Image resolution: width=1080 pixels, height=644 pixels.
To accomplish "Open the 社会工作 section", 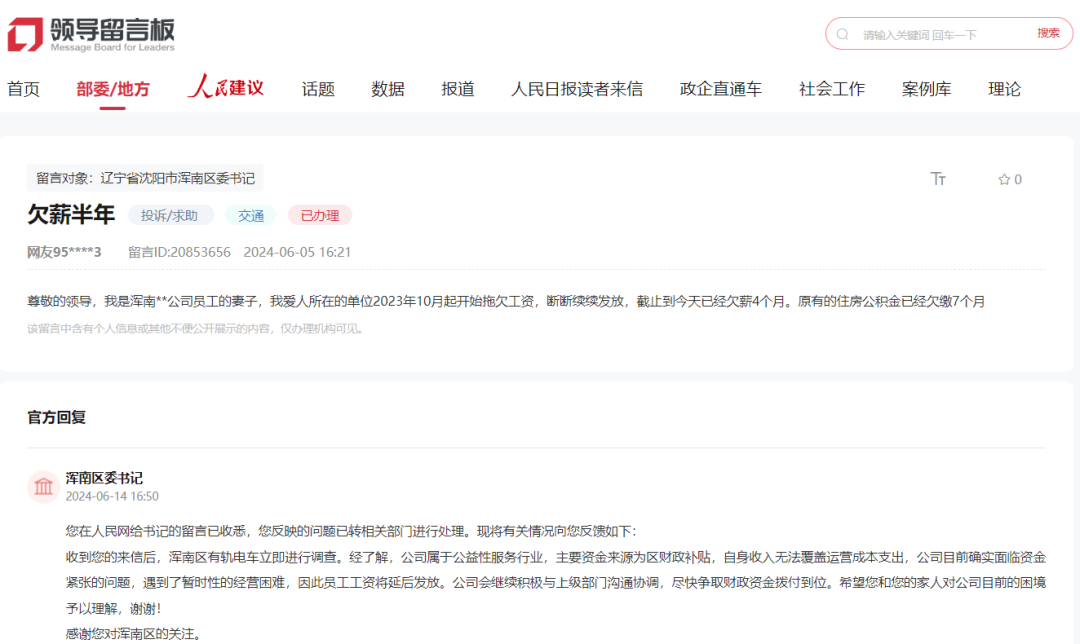I will 832,89.
